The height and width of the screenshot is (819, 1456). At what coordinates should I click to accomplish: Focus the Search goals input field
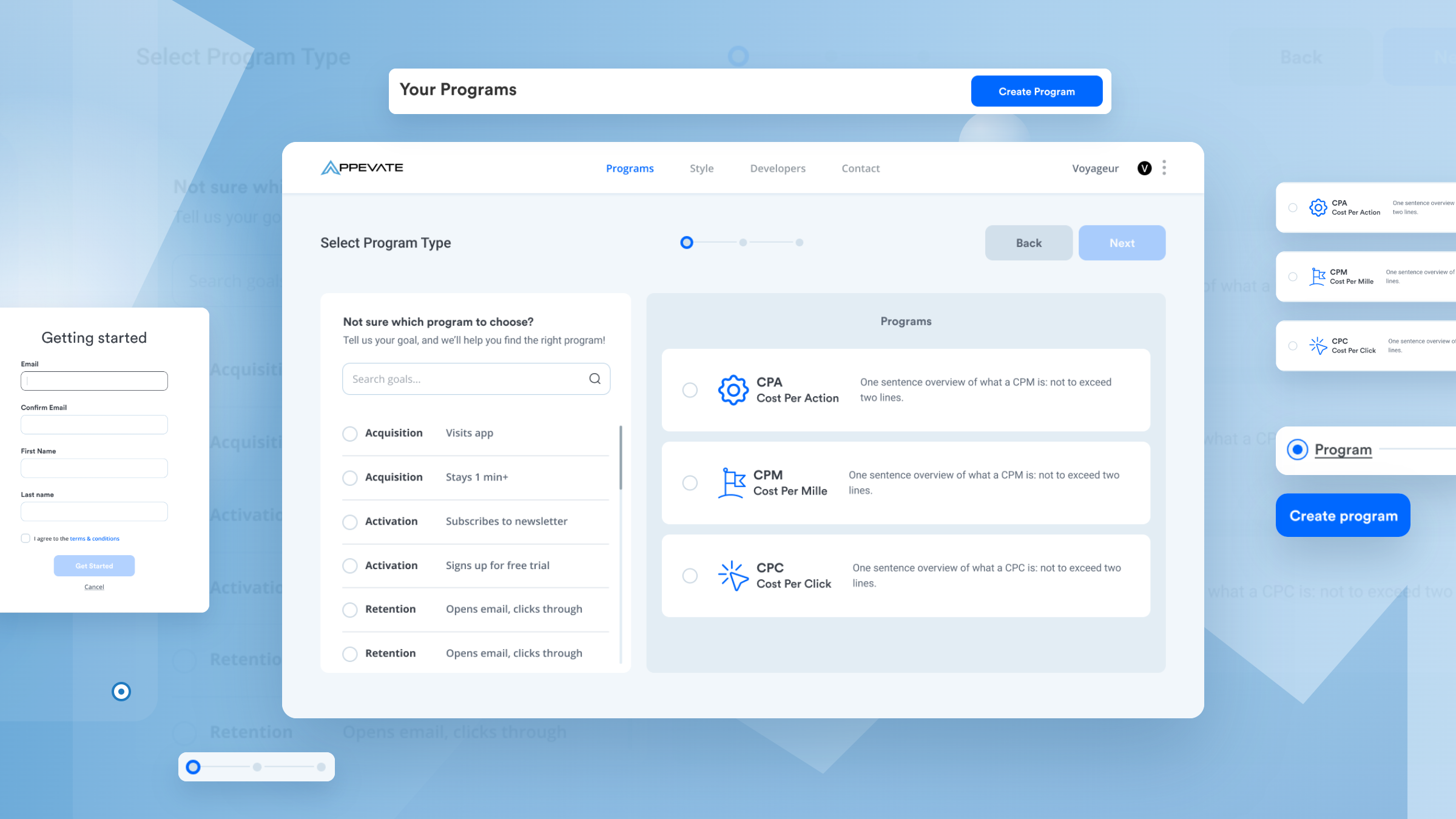click(x=476, y=379)
